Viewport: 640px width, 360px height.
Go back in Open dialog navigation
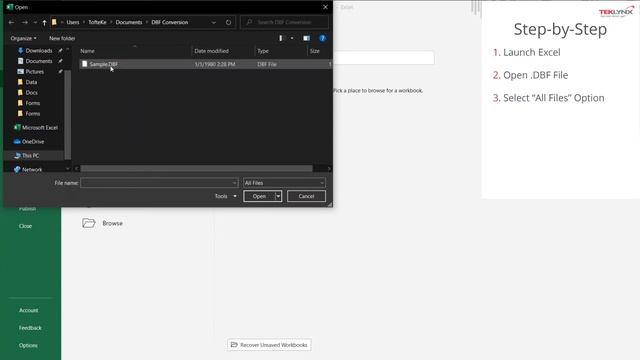point(11,22)
